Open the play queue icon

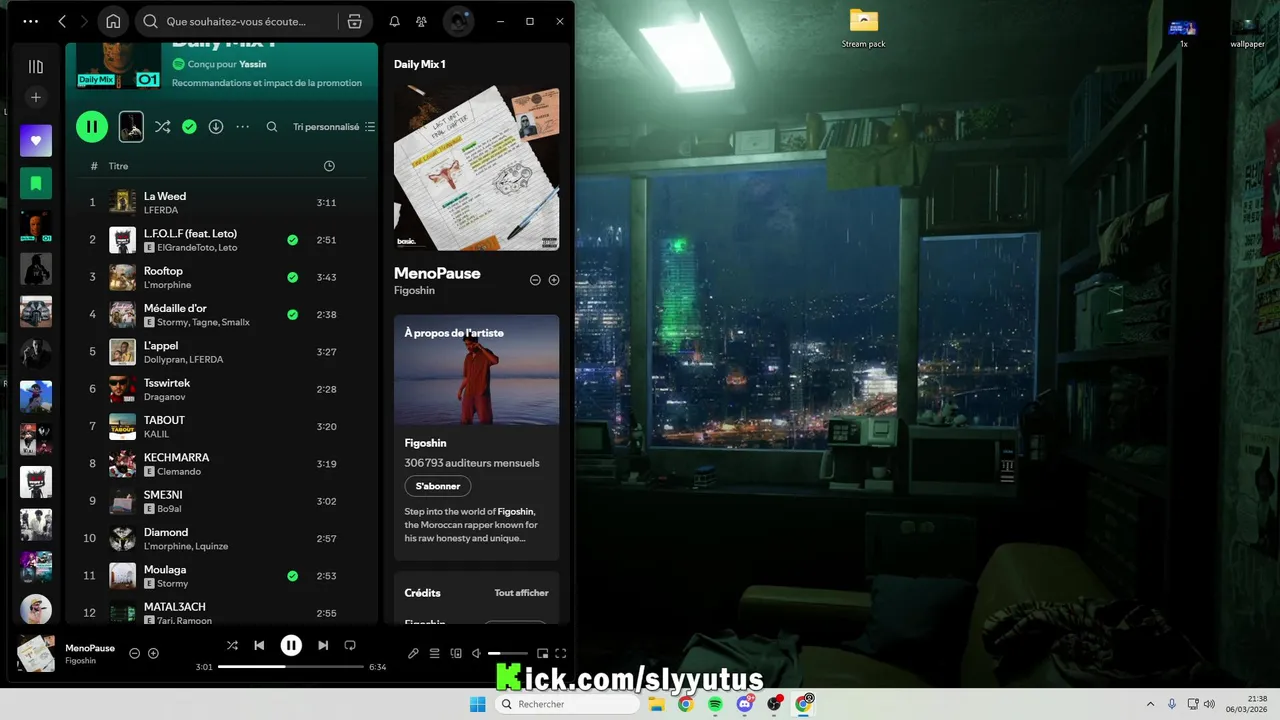click(x=434, y=653)
